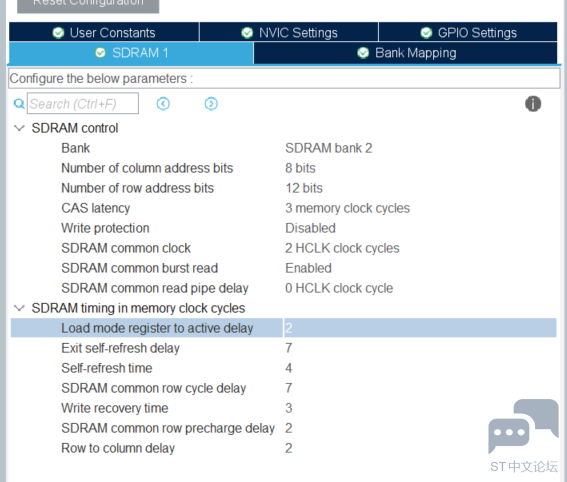Viewport: 567px width, 482px height.
Task: Edit SDRAM common row precharge delay value
Action: (289, 428)
